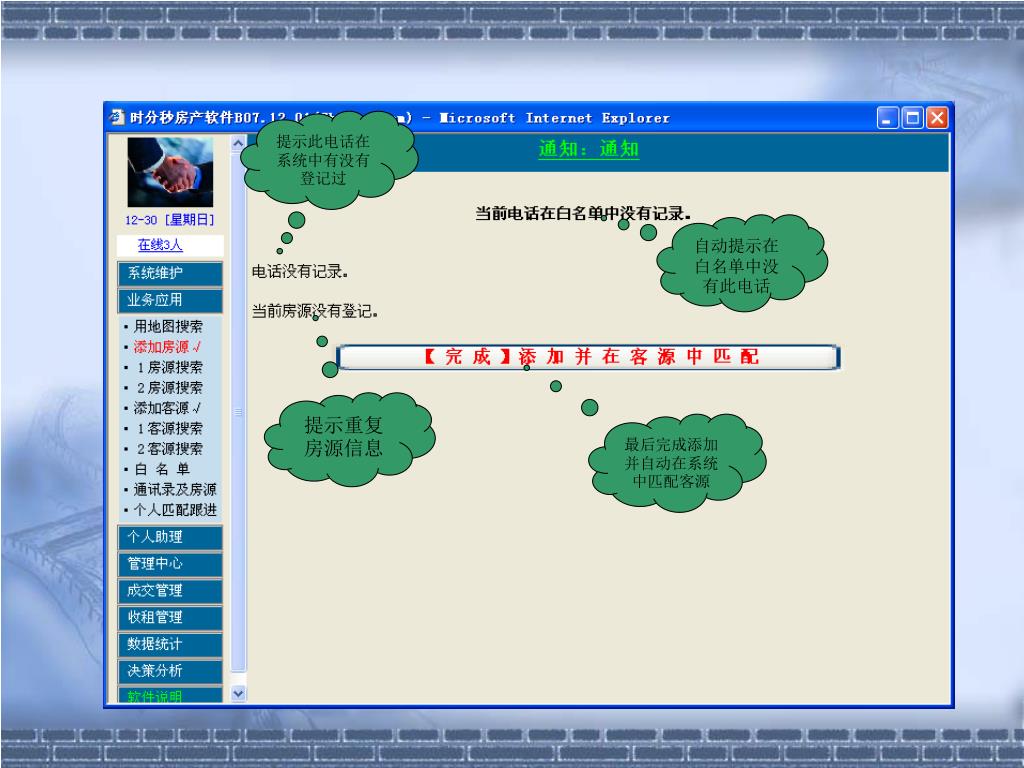This screenshot has height=768, width=1024.
Task: Expand the 收租管理 section
Action: pos(170,617)
